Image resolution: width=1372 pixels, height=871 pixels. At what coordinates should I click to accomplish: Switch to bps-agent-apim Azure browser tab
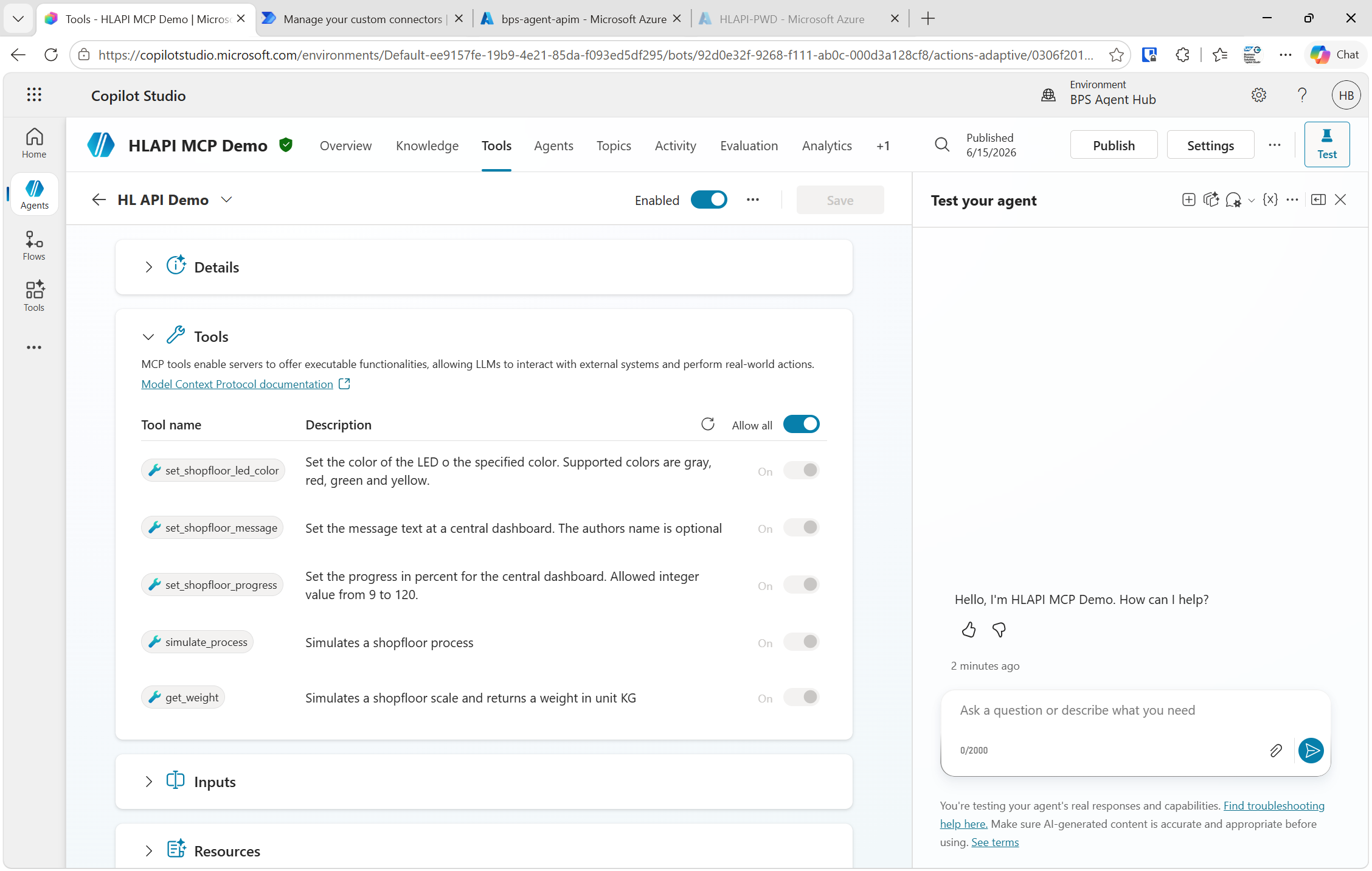(583, 19)
